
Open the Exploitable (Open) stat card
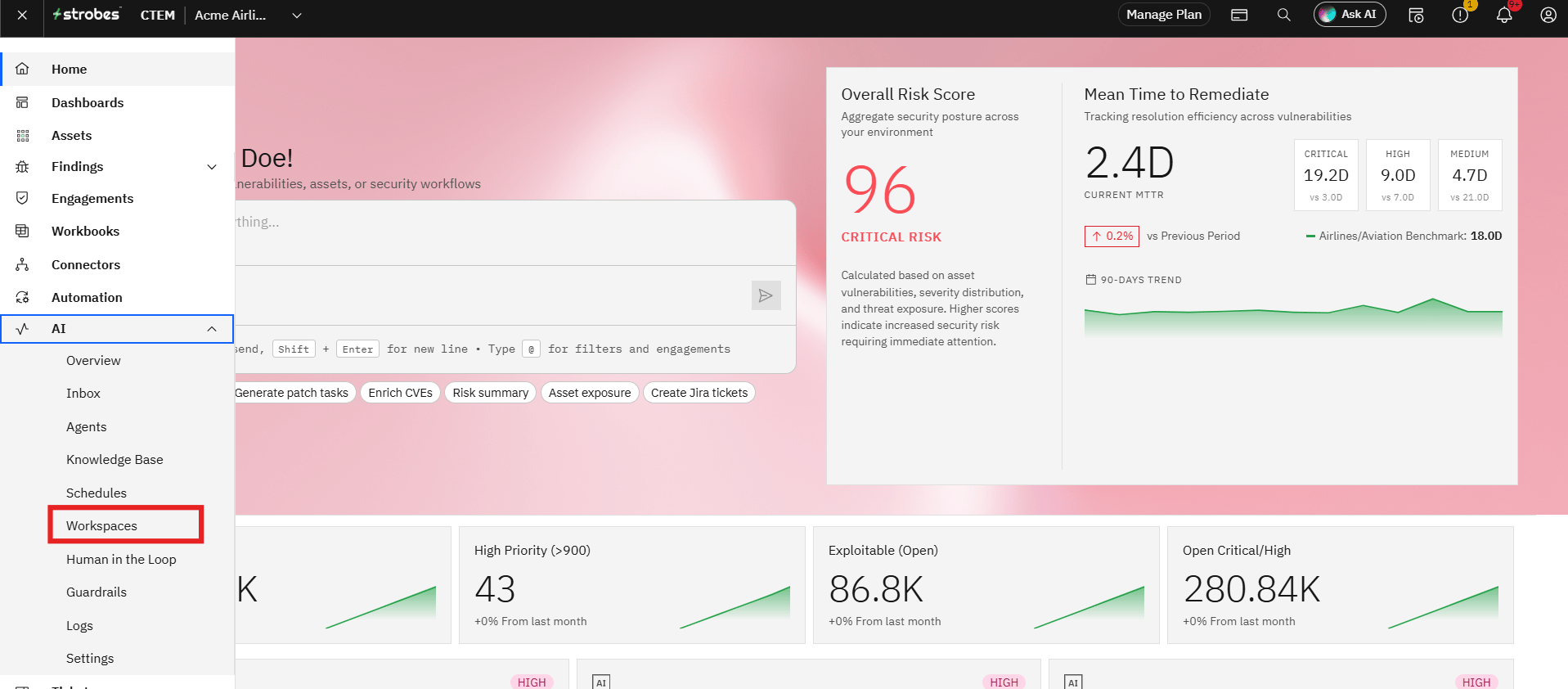pos(986,585)
